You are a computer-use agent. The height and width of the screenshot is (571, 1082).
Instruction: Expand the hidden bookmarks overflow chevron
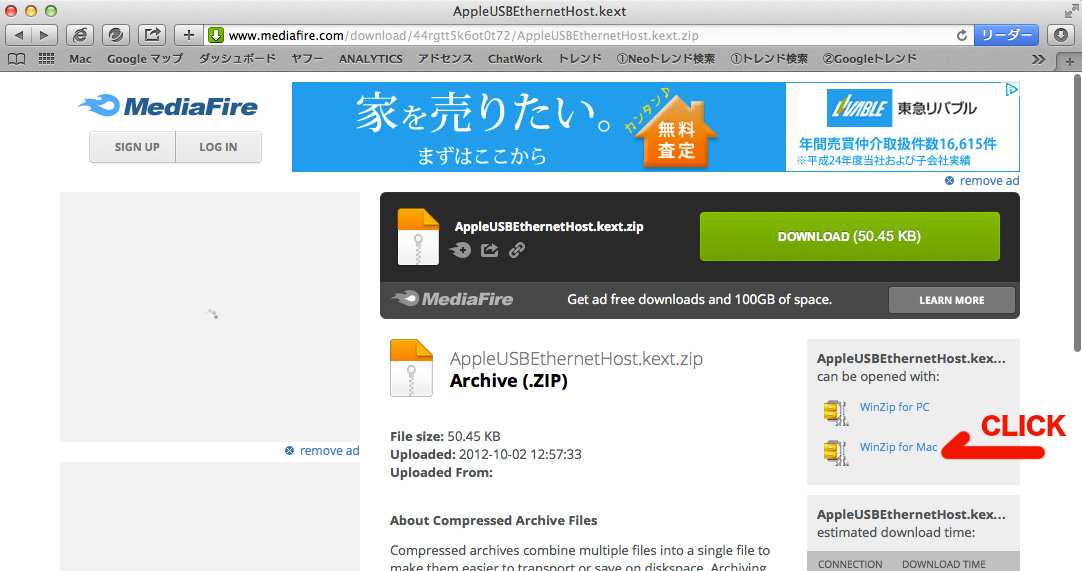[x=1039, y=59]
